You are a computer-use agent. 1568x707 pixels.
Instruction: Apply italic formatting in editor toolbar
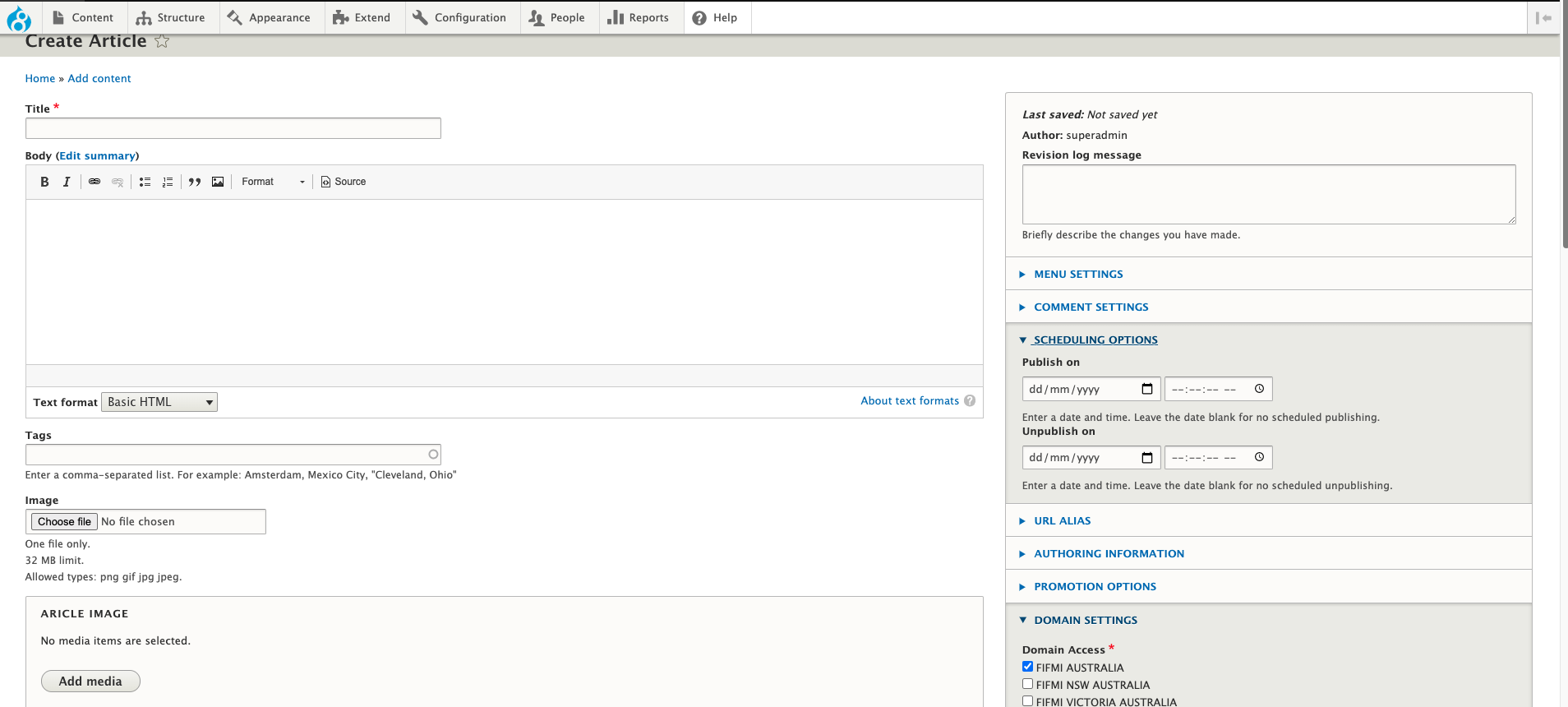67,182
